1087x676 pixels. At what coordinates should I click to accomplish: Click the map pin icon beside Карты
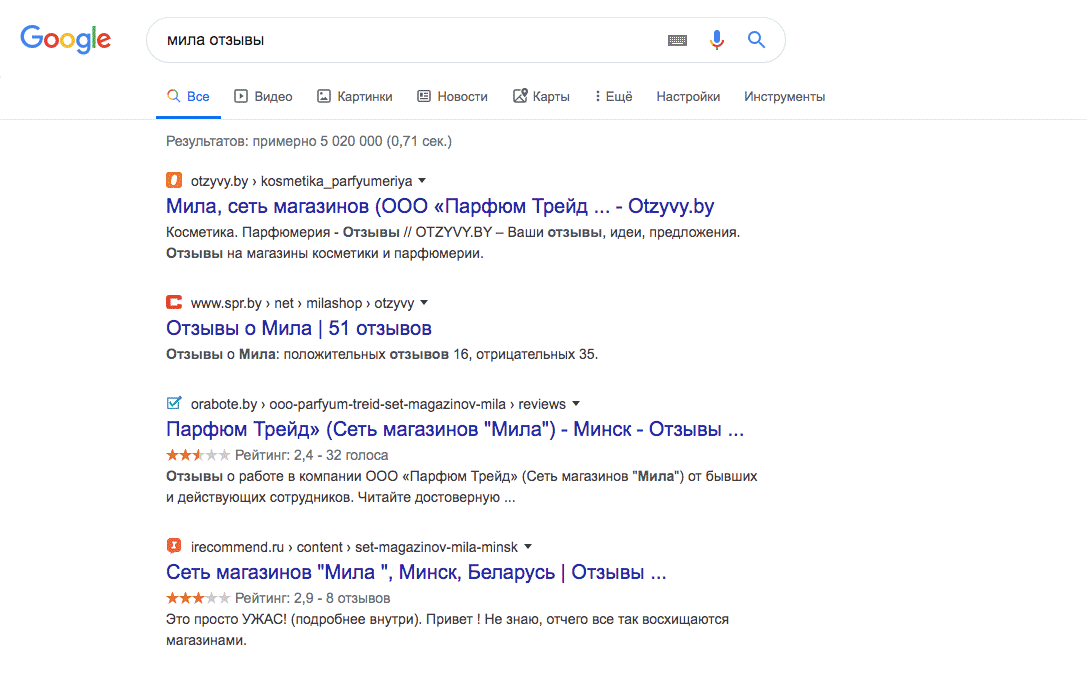click(x=520, y=96)
